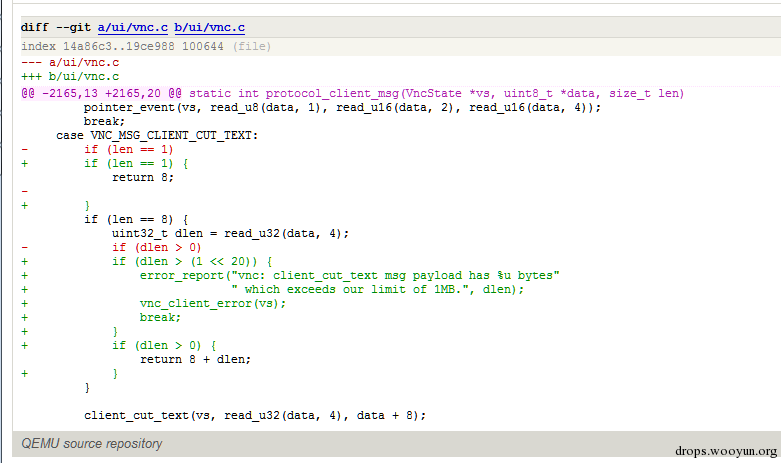Screen dimensions: 781x463
Task: Click the 'return 8 + dlen;' line
Action: click(x=195, y=359)
